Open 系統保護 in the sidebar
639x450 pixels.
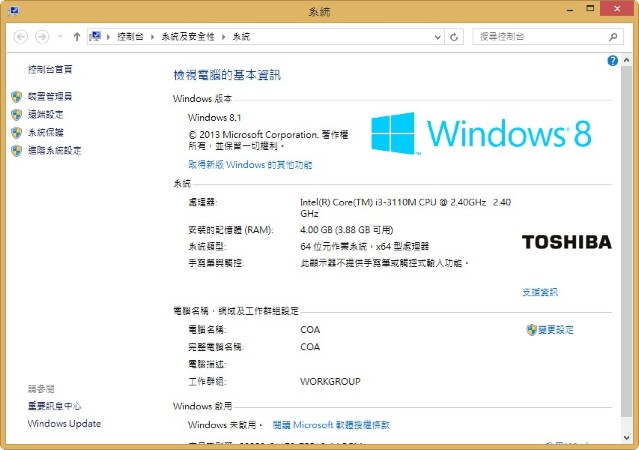[45, 132]
